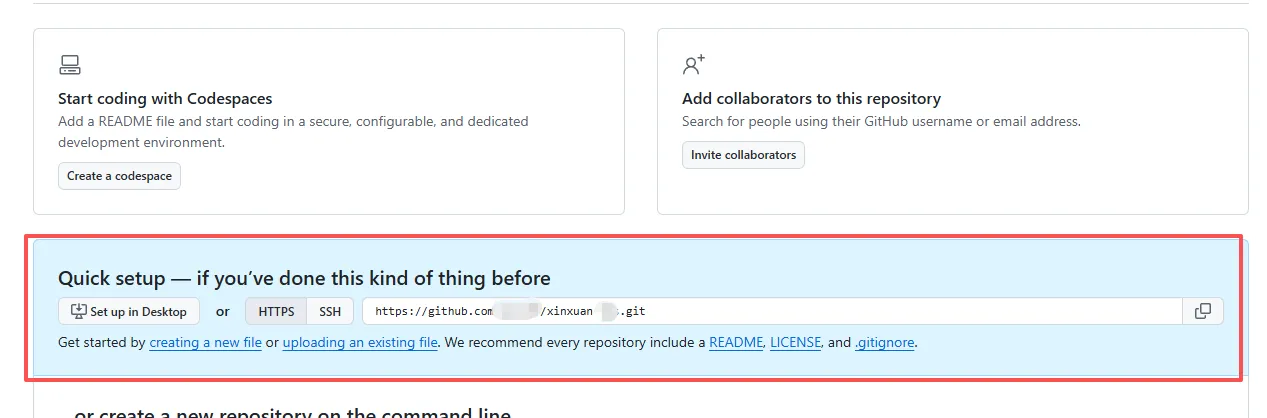The image size is (1267, 418).
Task: Follow the uploading an existing file link
Action: (360, 343)
